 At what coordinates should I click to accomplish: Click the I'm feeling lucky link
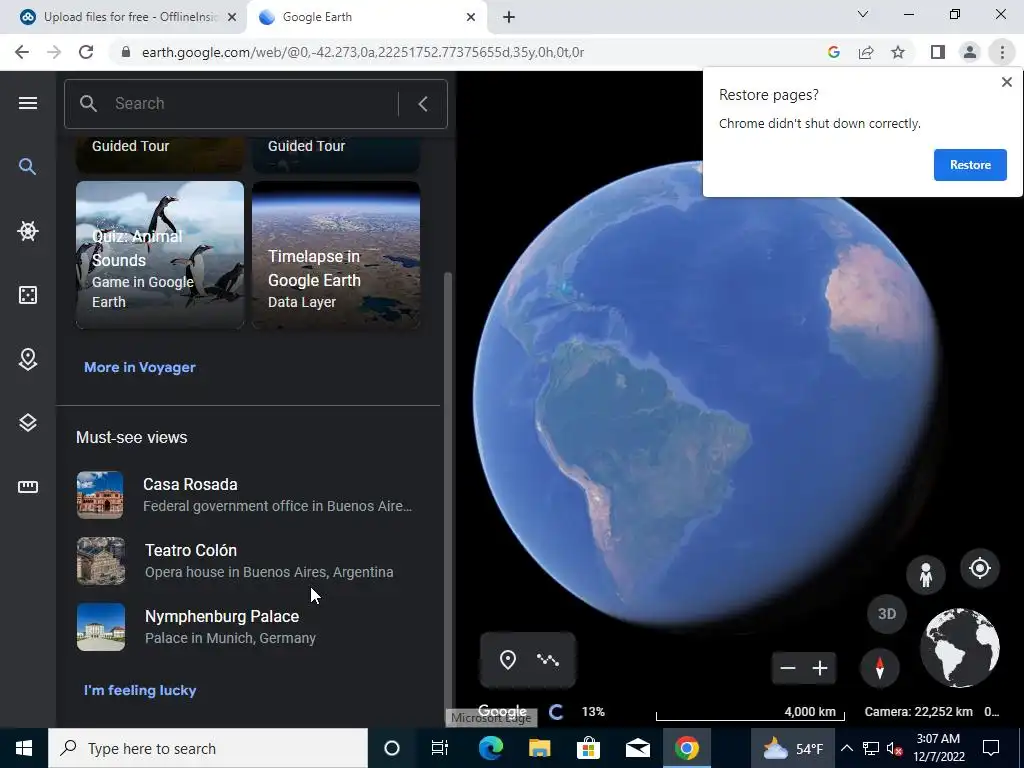click(x=140, y=690)
